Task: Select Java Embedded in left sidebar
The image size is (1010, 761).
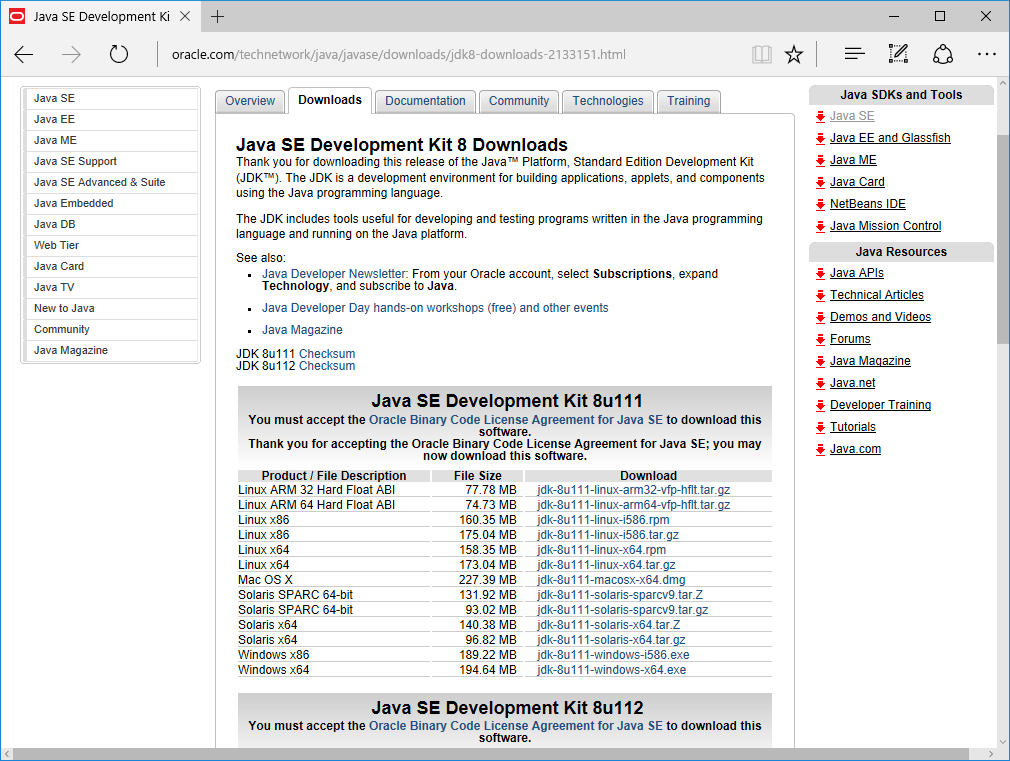Action: click(x=73, y=203)
